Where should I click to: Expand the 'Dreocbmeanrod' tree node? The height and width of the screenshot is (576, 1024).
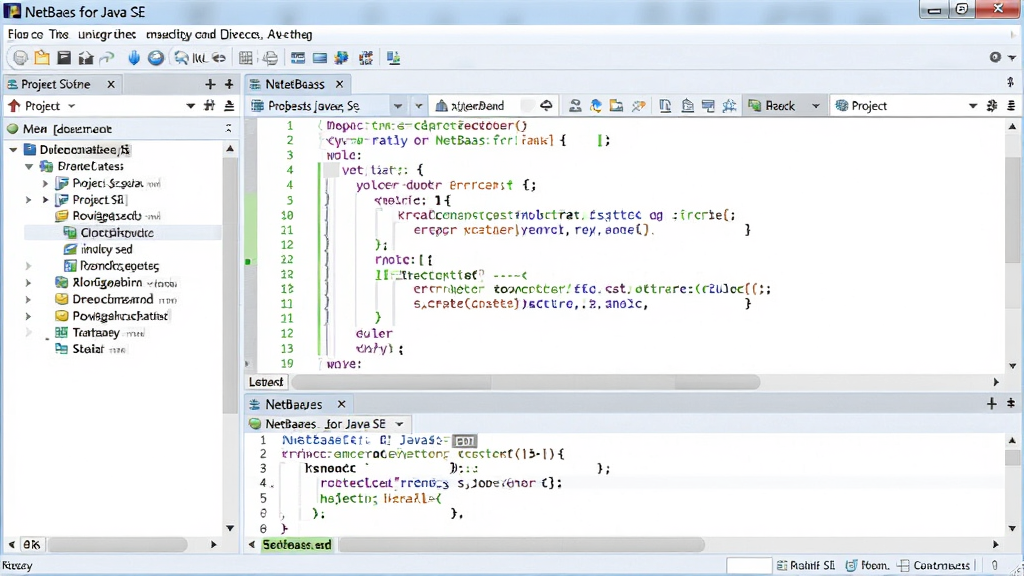28,300
